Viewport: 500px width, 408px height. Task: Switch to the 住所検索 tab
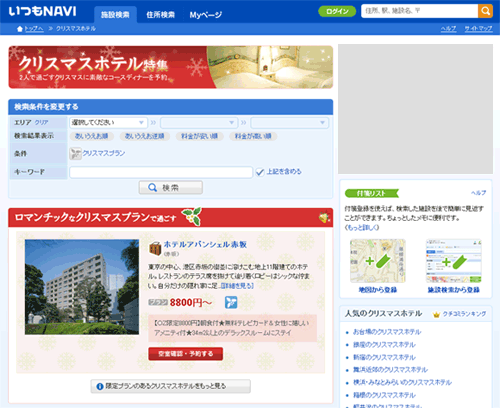coord(160,15)
